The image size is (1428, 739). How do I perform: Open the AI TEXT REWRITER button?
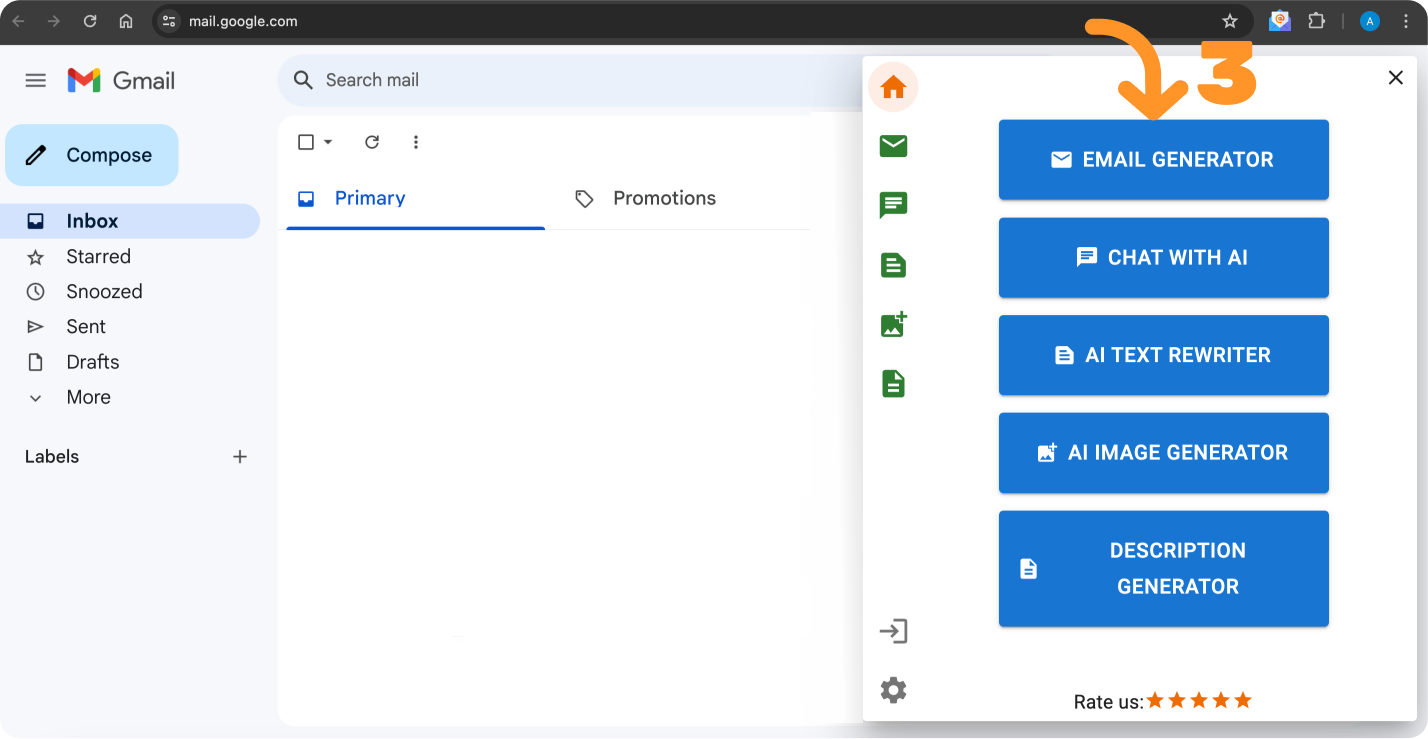(1163, 355)
